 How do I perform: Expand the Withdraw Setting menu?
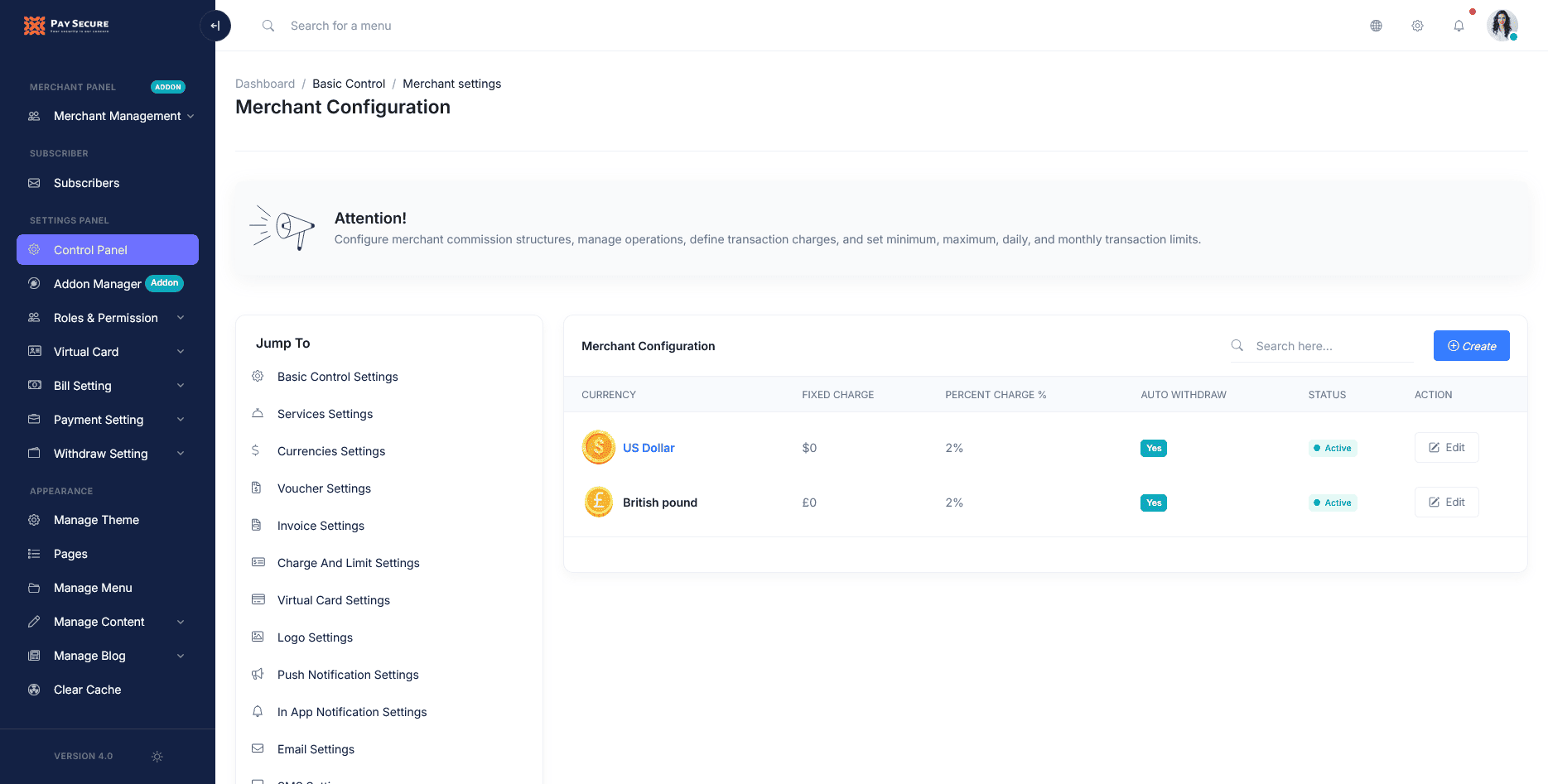pyautogui.click(x=100, y=454)
